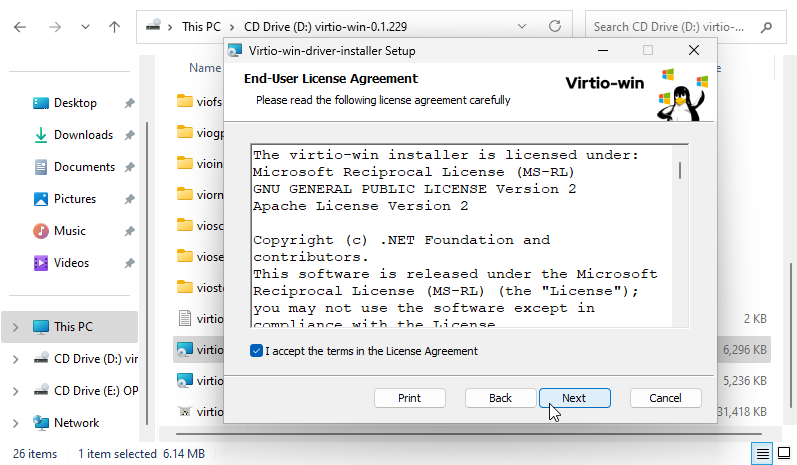Uncheck the accept license terms checkbox
Image resolution: width=797 pixels, height=465 pixels.
coord(258,351)
